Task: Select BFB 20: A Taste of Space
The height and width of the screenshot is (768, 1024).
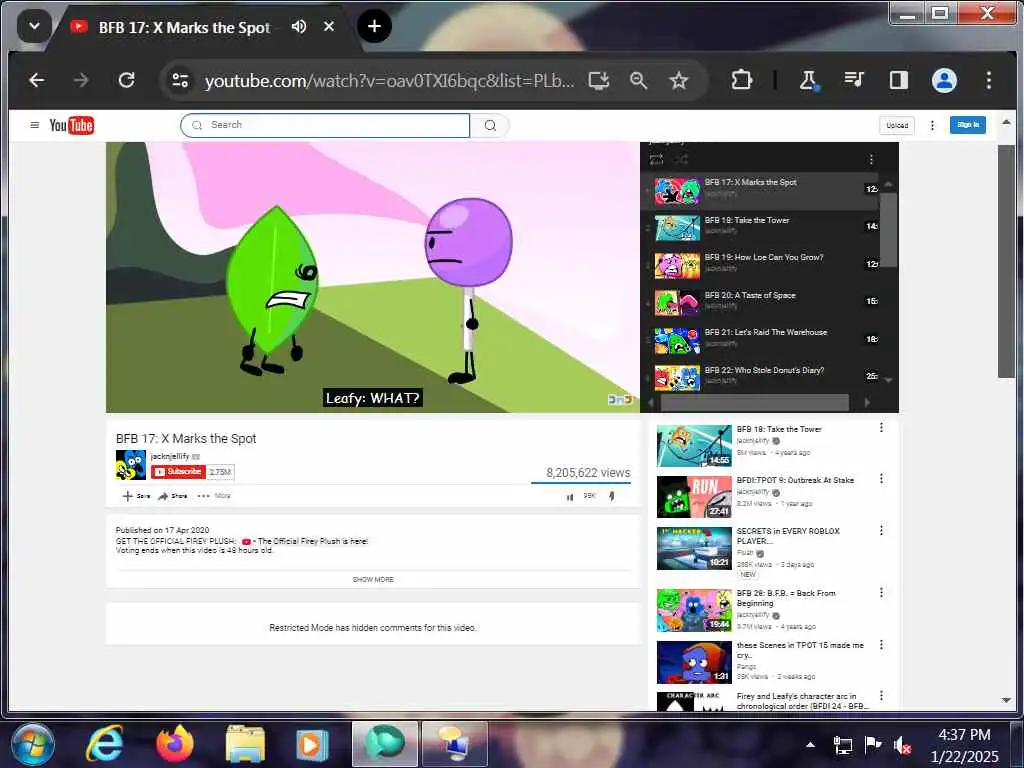Action: [761, 302]
